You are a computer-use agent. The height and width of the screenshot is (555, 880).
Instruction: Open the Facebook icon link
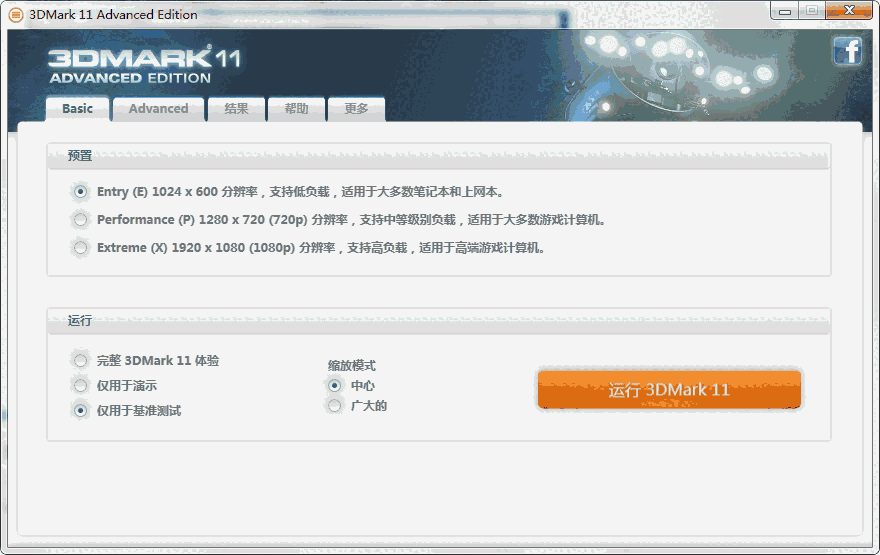pyautogui.click(x=847, y=52)
